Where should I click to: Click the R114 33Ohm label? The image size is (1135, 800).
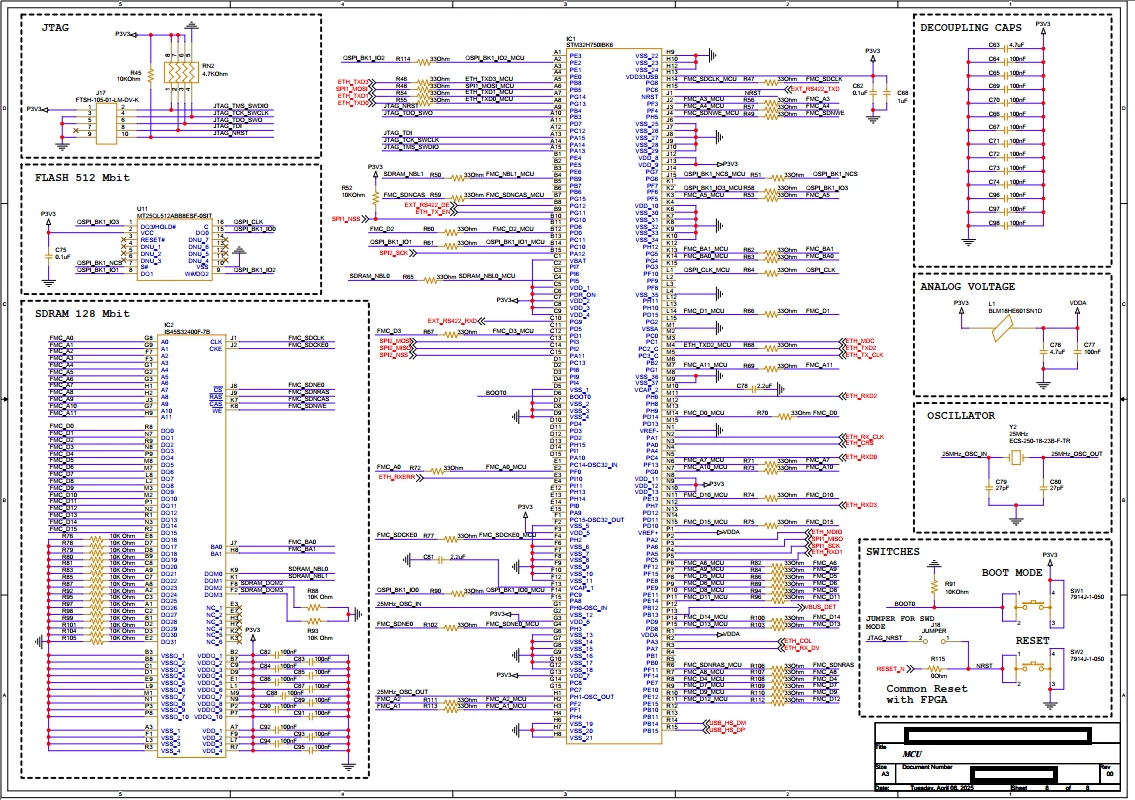click(x=422, y=59)
